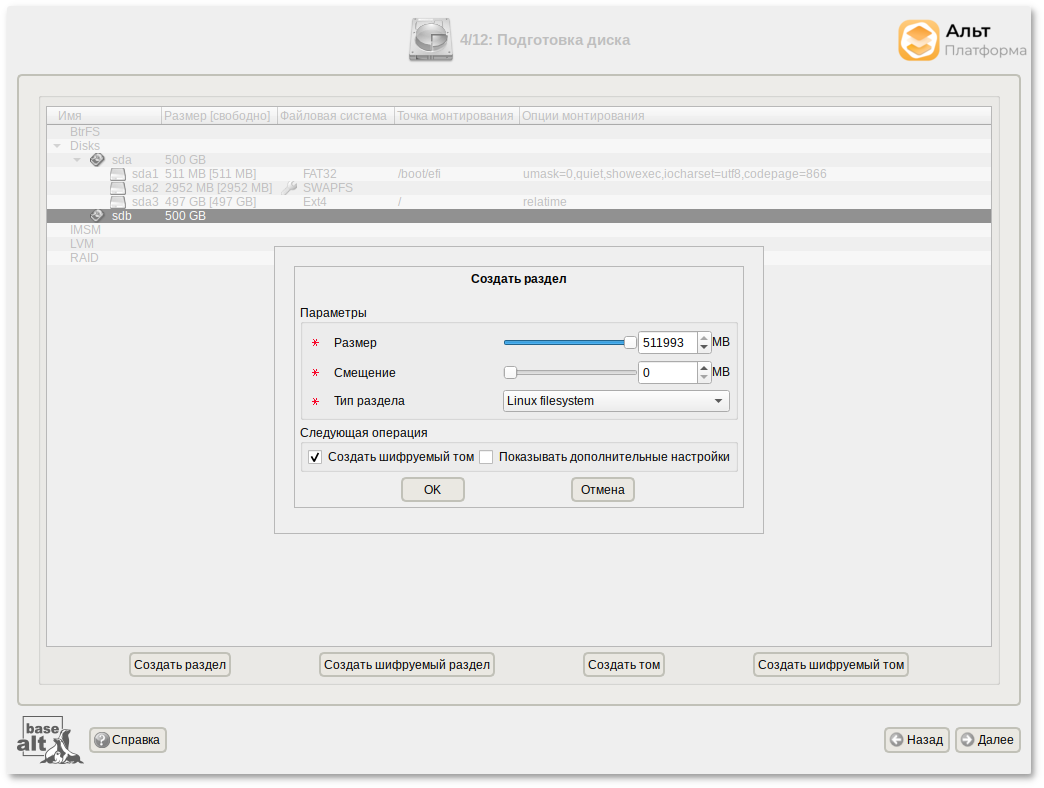
Task: Click the BaseALT logo
Action: coord(49,740)
